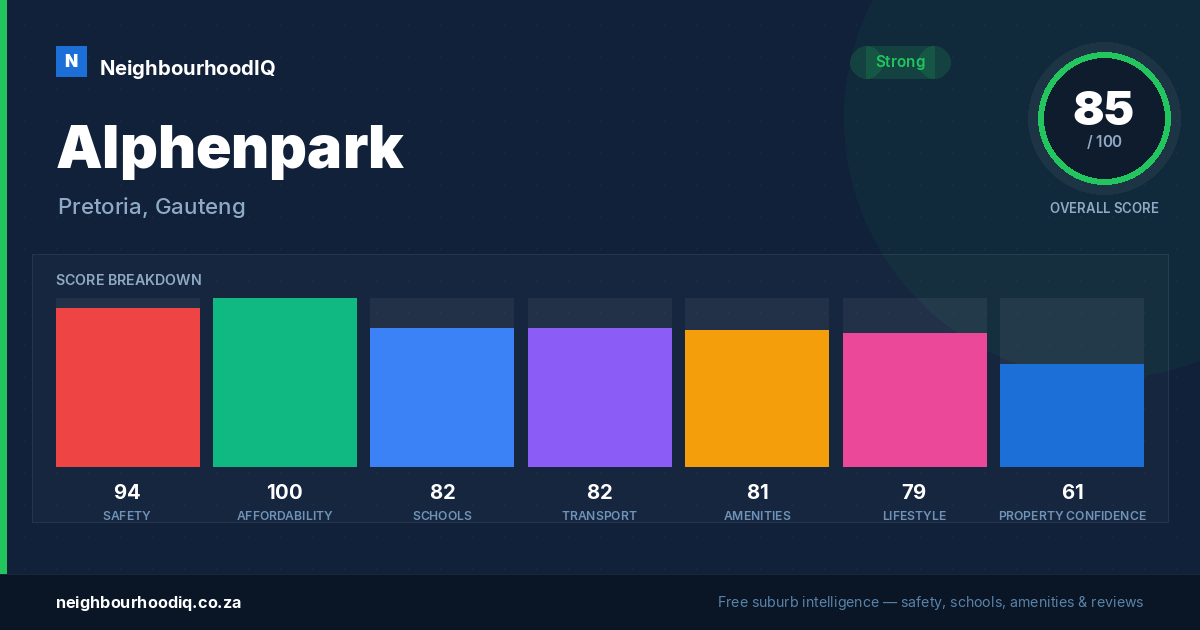Click the Affordability score value 100
Screen dimensions: 1200x630
point(285,492)
